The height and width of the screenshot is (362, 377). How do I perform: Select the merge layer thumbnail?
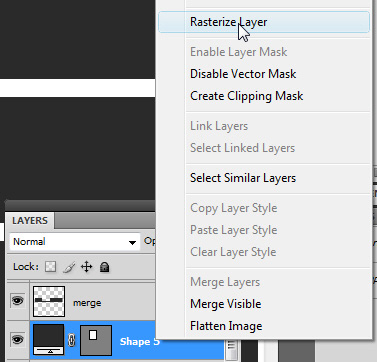[x=49, y=301]
